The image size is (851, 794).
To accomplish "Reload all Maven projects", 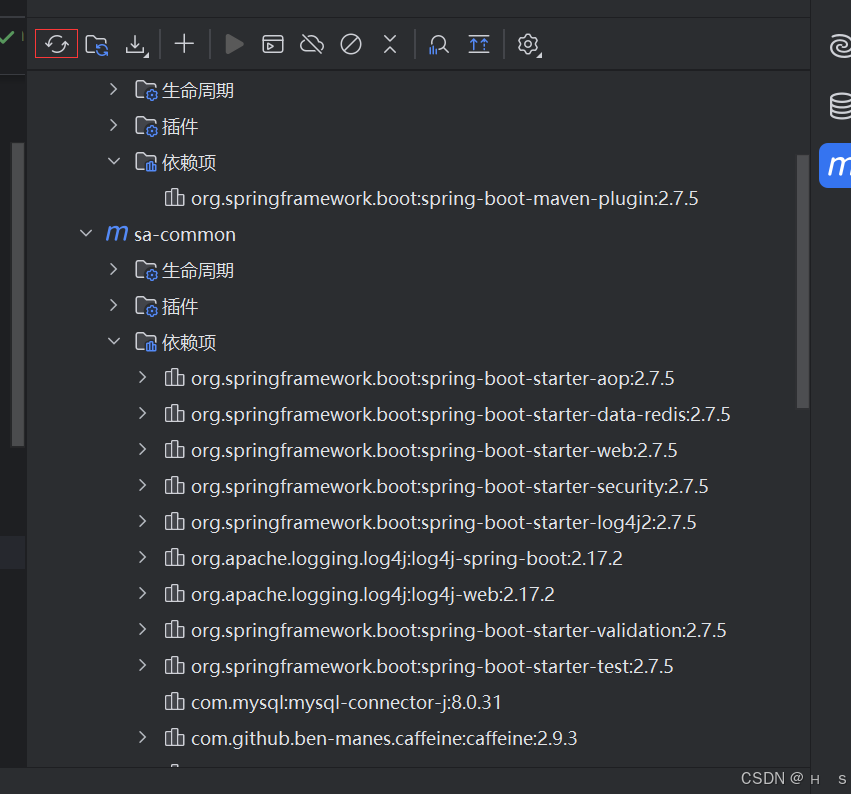I will (56, 44).
